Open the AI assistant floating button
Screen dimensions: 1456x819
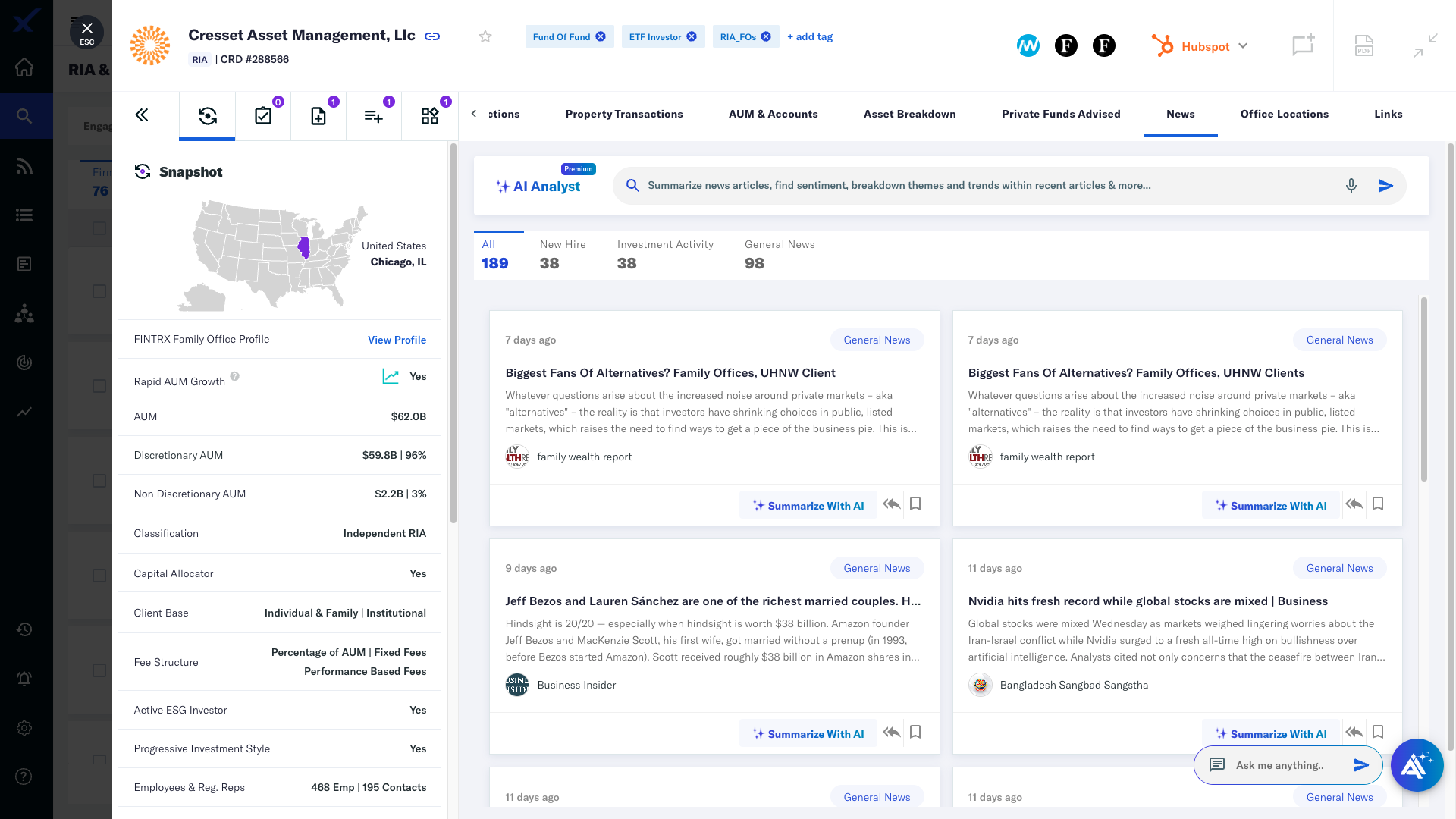(x=1417, y=765)
